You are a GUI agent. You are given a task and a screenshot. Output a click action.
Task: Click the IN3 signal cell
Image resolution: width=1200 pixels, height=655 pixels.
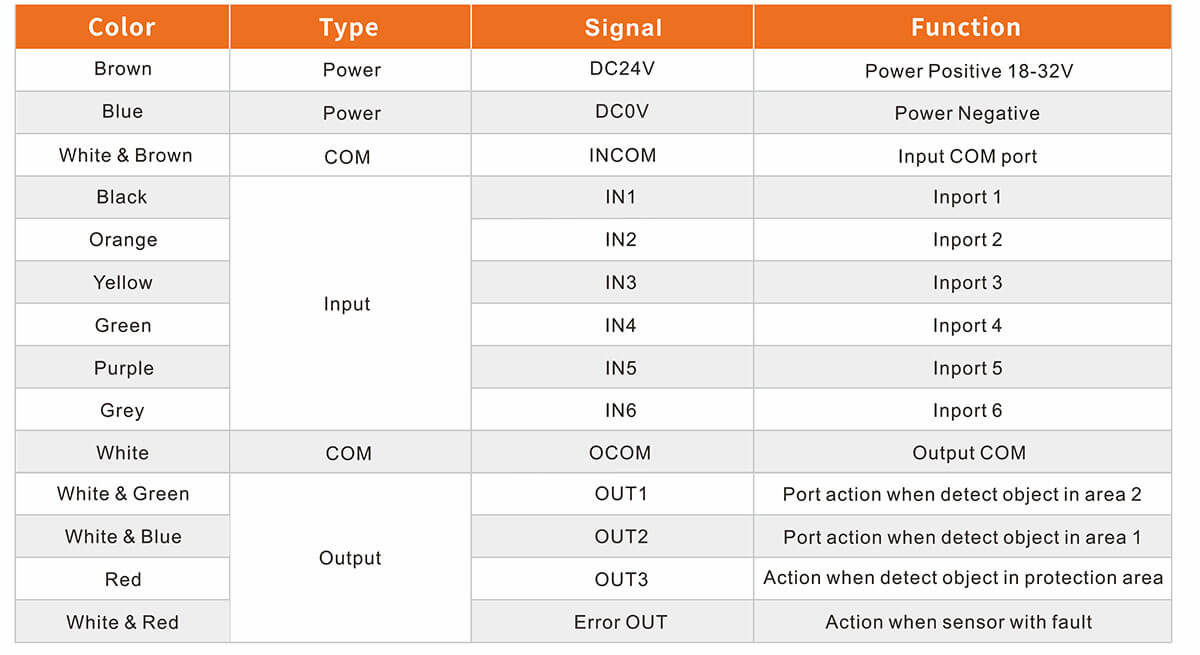(x=621, y=283)
